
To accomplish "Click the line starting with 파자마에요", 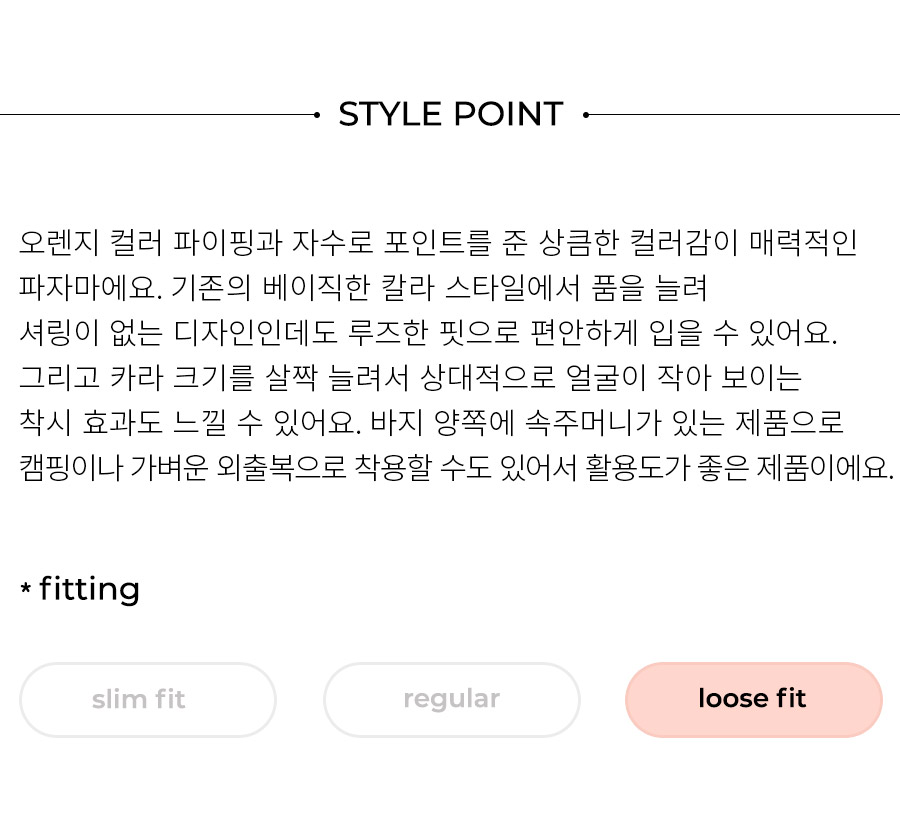I will (x=363, y=288).
